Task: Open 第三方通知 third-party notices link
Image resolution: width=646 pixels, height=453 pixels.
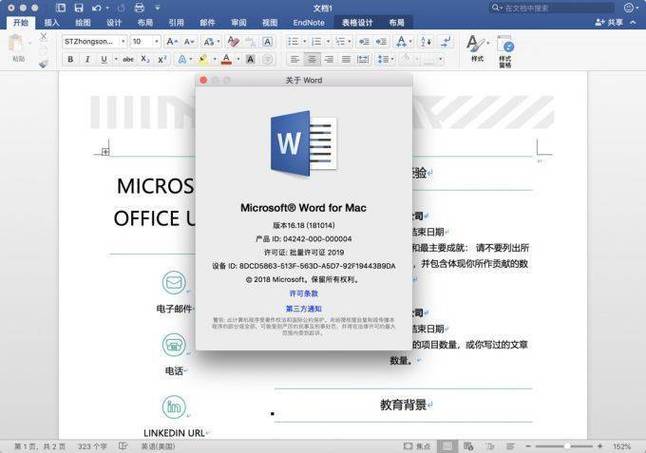Action: (304, 308)
